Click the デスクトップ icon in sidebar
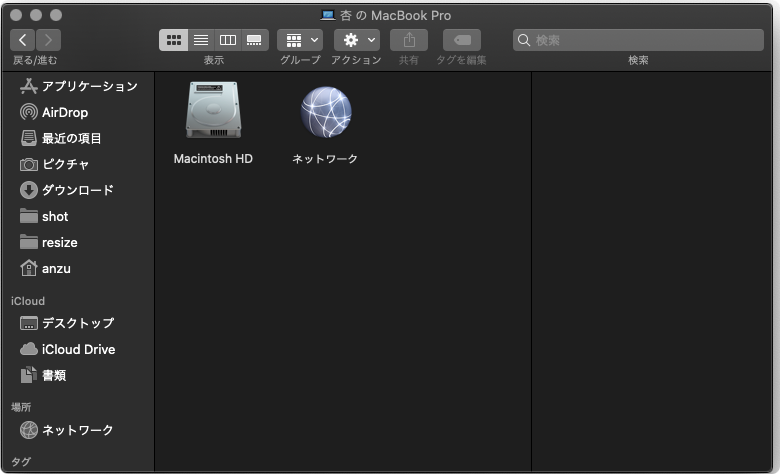Image resolution: width=780 pixels, height=474 pixels. click(x=29, y=323)
